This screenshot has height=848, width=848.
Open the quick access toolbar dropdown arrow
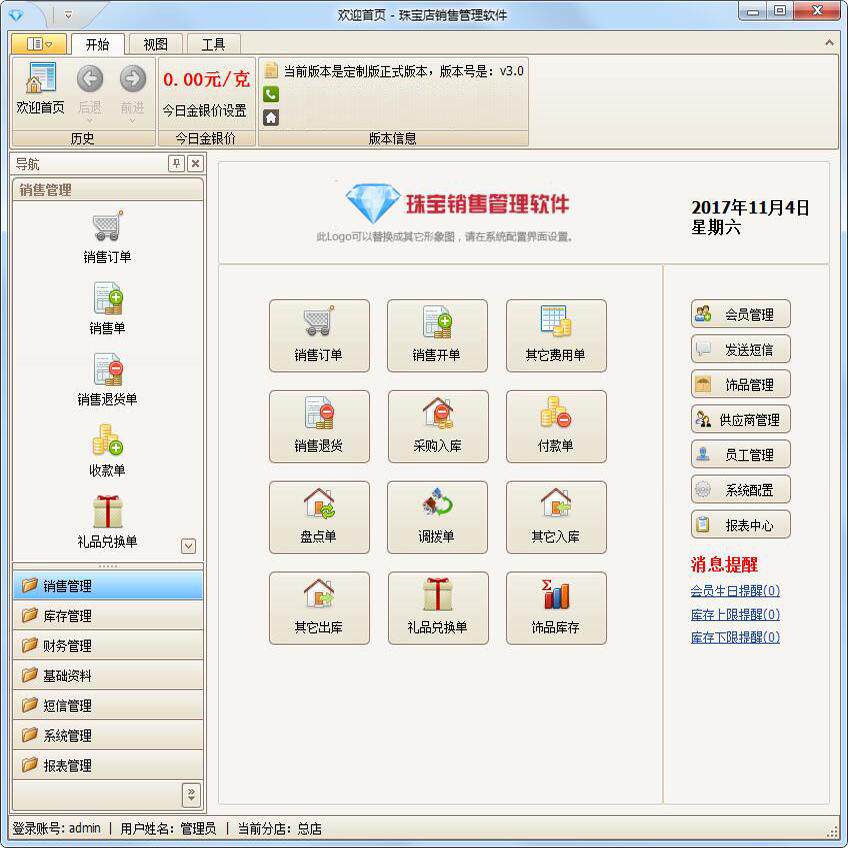tap(68, 15)
